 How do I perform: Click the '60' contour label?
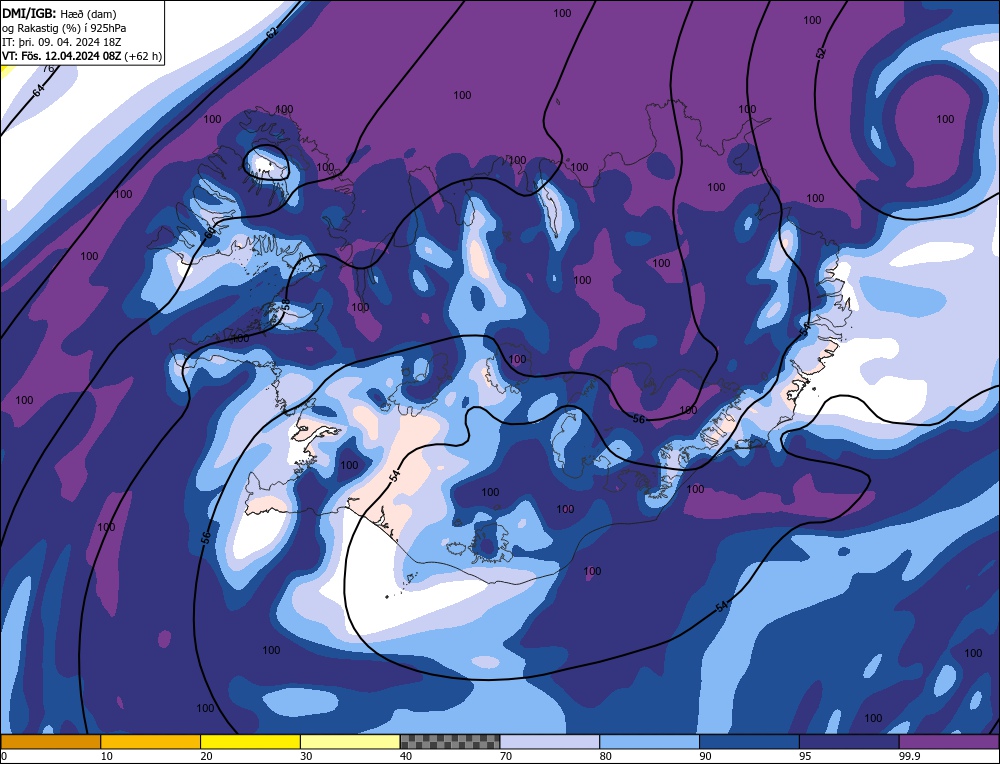tap(210, 233)
